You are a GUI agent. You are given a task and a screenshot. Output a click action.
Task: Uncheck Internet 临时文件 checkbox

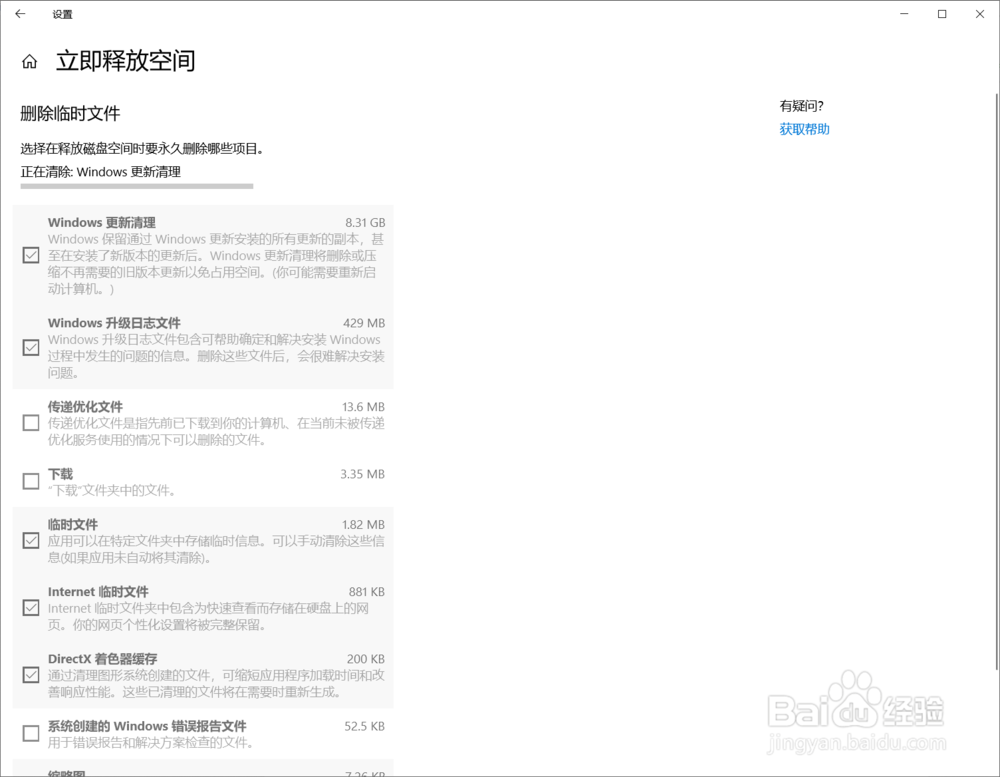point(31,607)
